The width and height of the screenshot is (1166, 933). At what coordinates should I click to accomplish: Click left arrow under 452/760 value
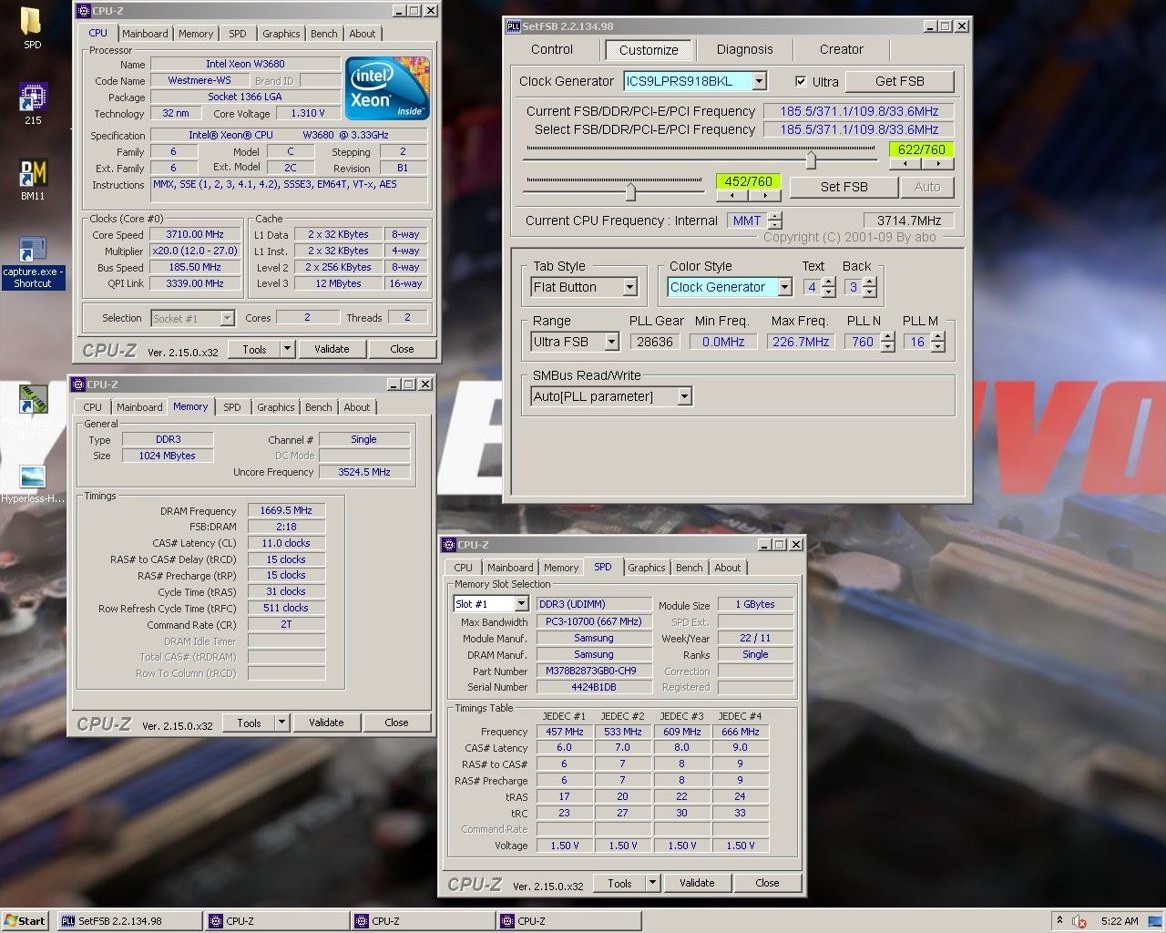click(x=732, y=196)
